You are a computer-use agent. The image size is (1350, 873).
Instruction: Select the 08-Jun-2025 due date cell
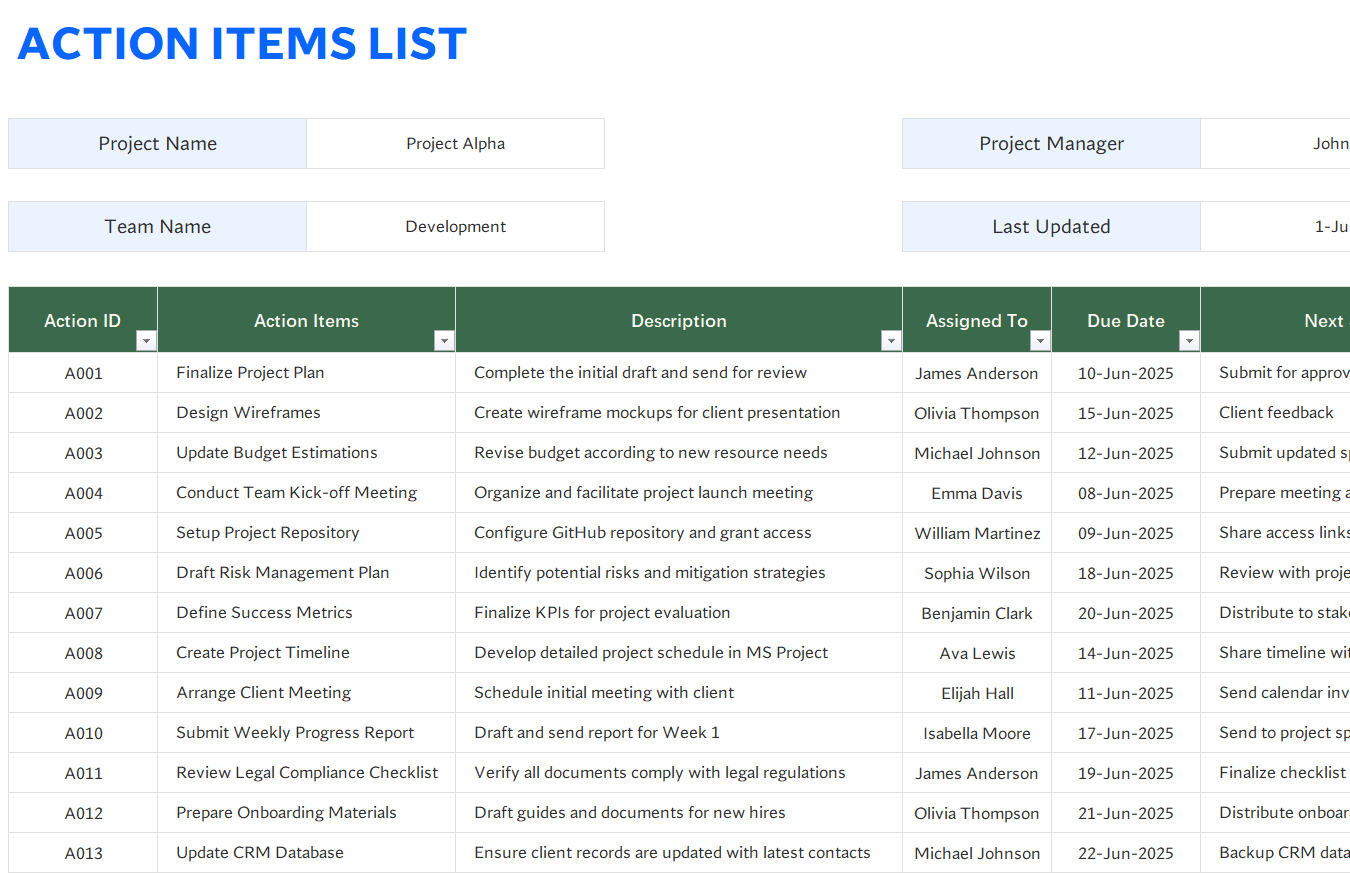point(1126,493)
